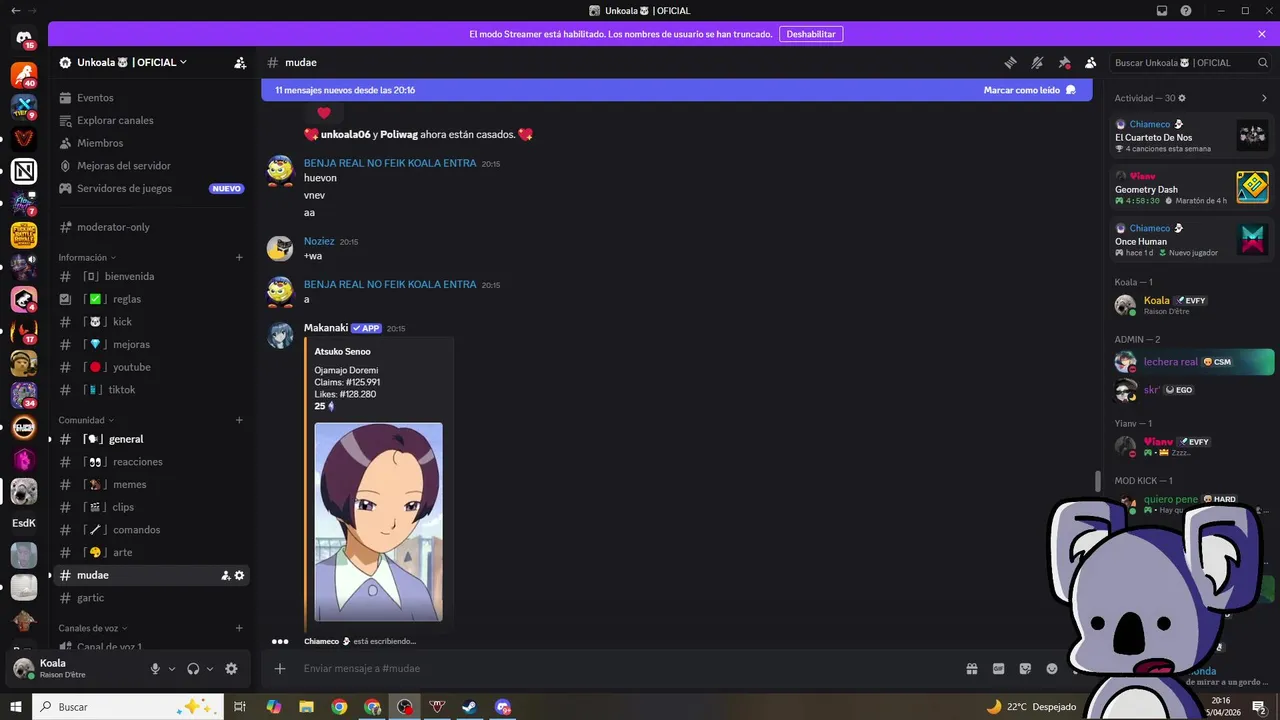This screenshot has height=720, width=1280.
Task: Open the emoji picker
Action: pos(1052,668)
